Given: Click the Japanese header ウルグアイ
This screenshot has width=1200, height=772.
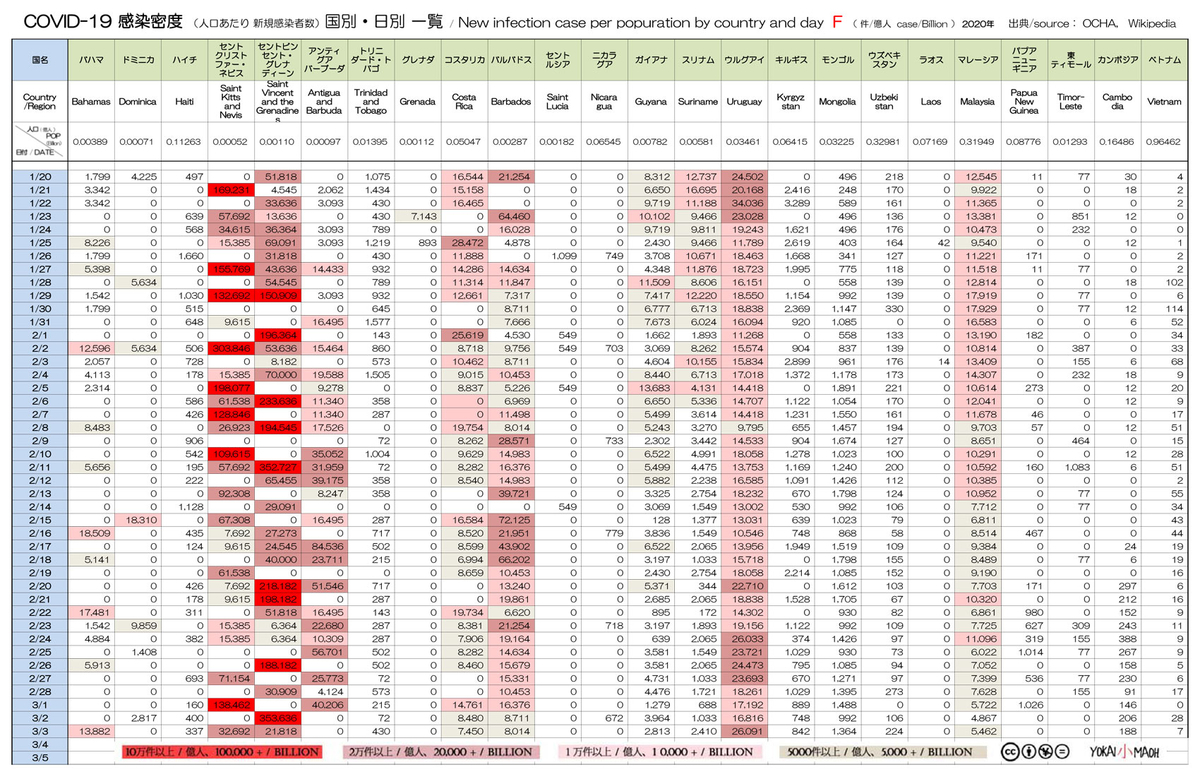Looking at the screenshot, I should 744,61.
